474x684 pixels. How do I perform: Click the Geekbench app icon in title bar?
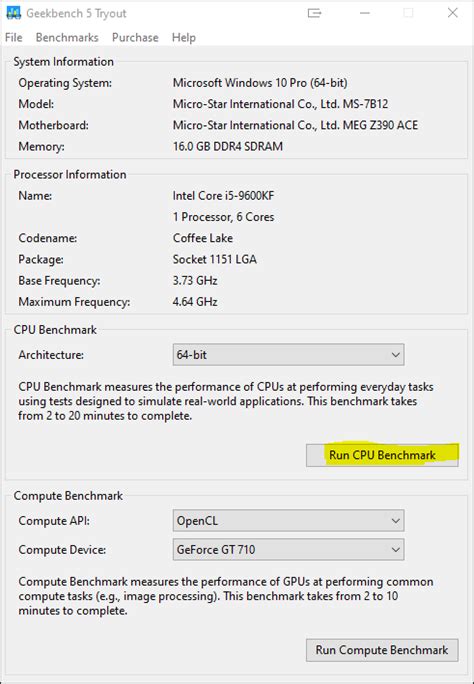point(14,13)
